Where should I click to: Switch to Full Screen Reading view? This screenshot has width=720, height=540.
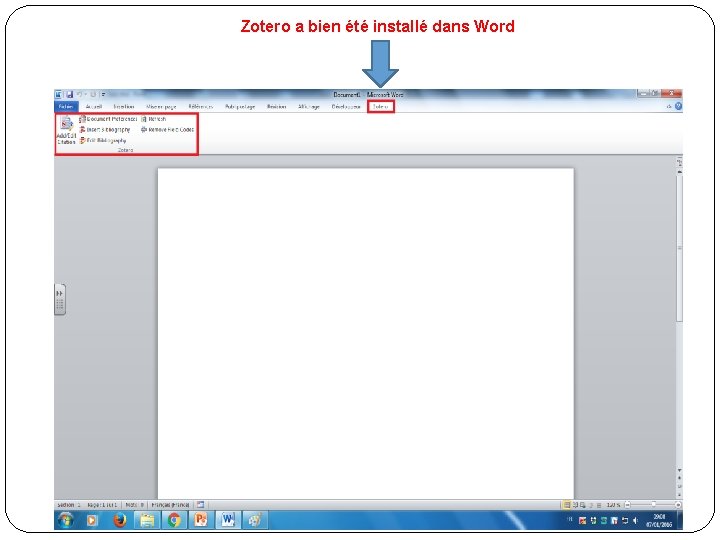point(575,505)
